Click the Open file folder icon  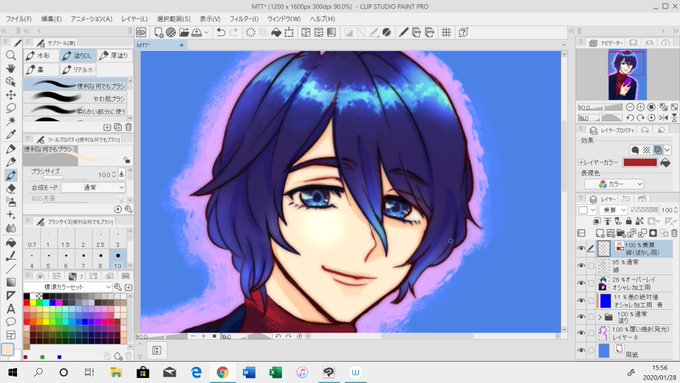pos(184,33)
